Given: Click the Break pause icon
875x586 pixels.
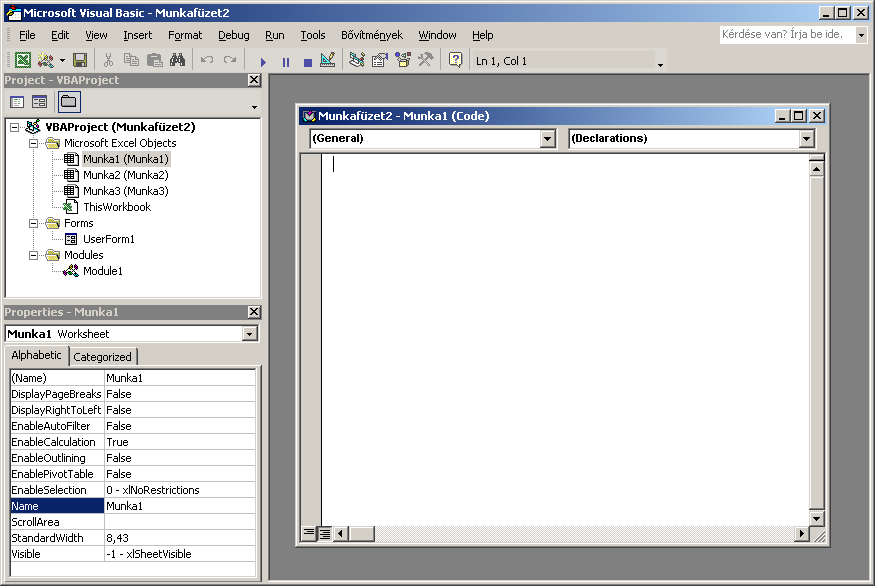Looking at the screenshot, I should tap(286, 61).
